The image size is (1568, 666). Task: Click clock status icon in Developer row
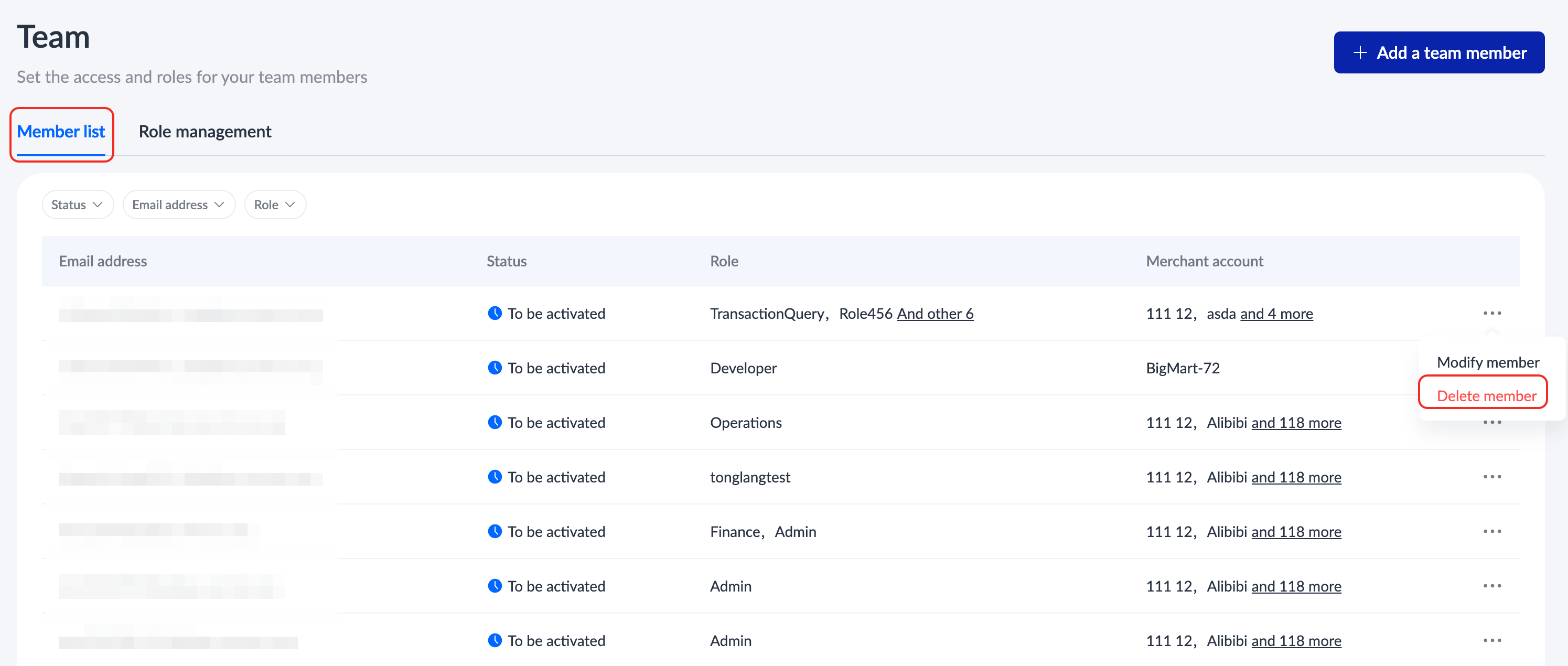pyautogui.click(x=495, y=368)
